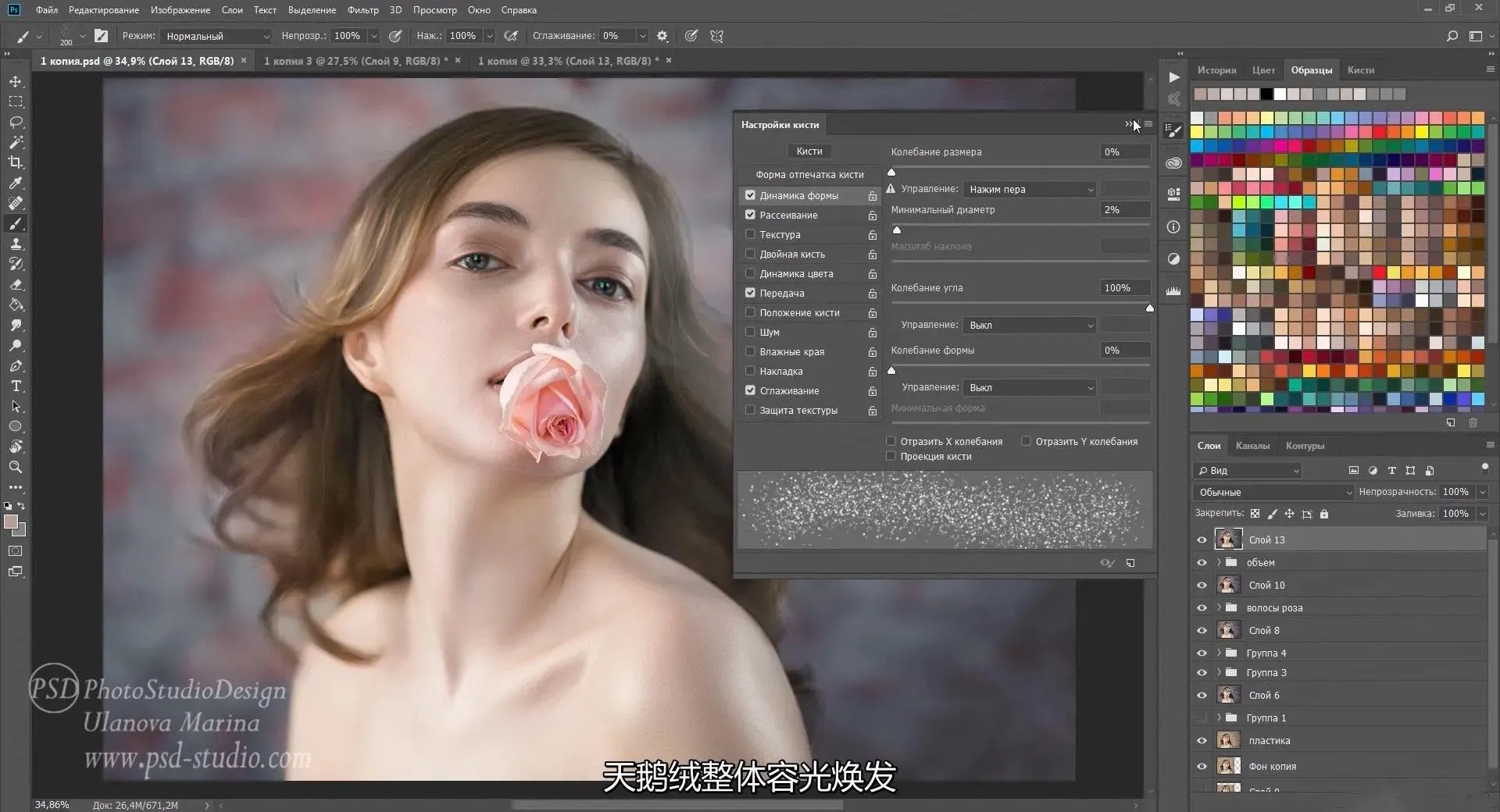
Task: Open the Режим blend mode dropdown
Action: (216, 36)
